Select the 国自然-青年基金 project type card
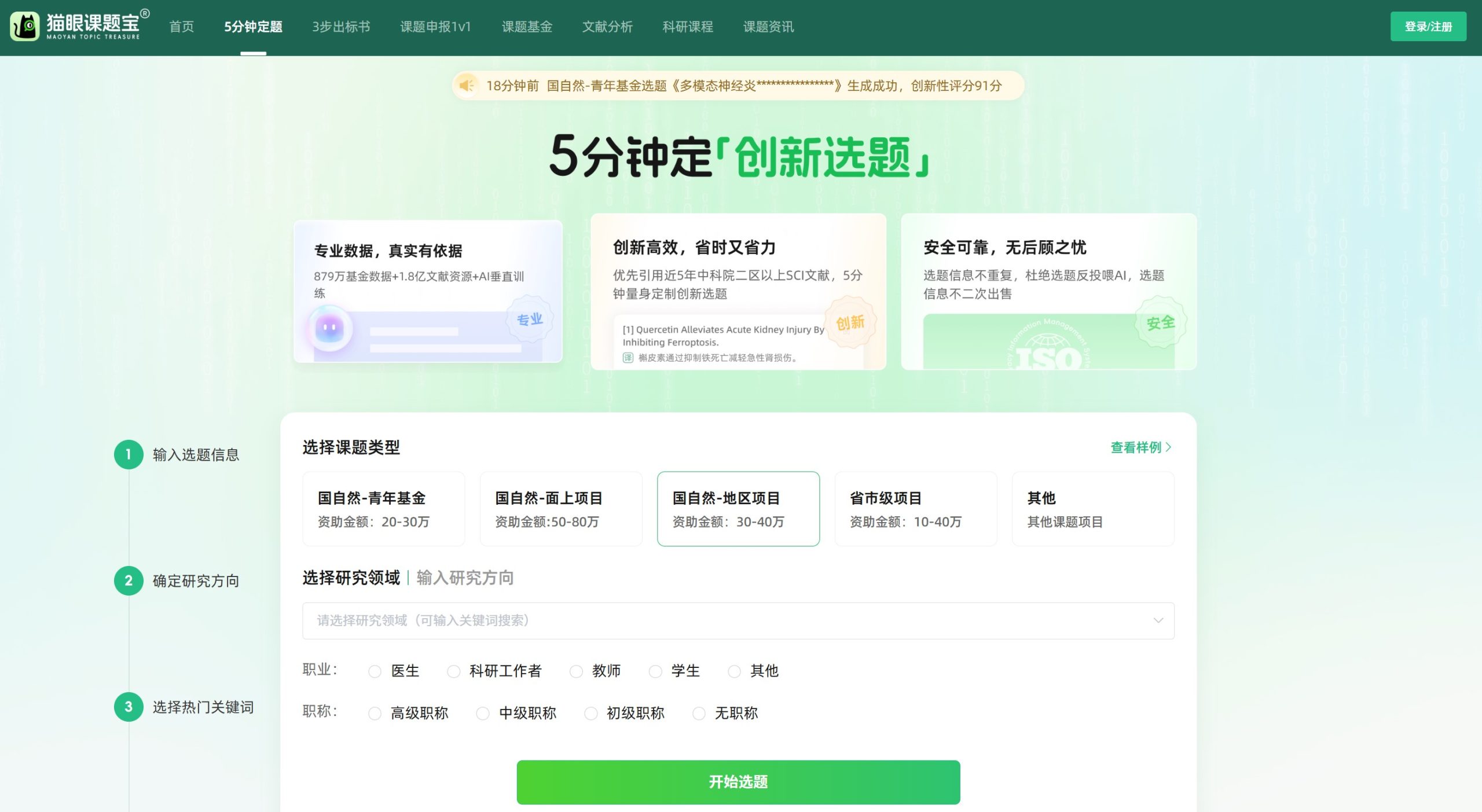 pyautogui.click(x=383, y=508)
